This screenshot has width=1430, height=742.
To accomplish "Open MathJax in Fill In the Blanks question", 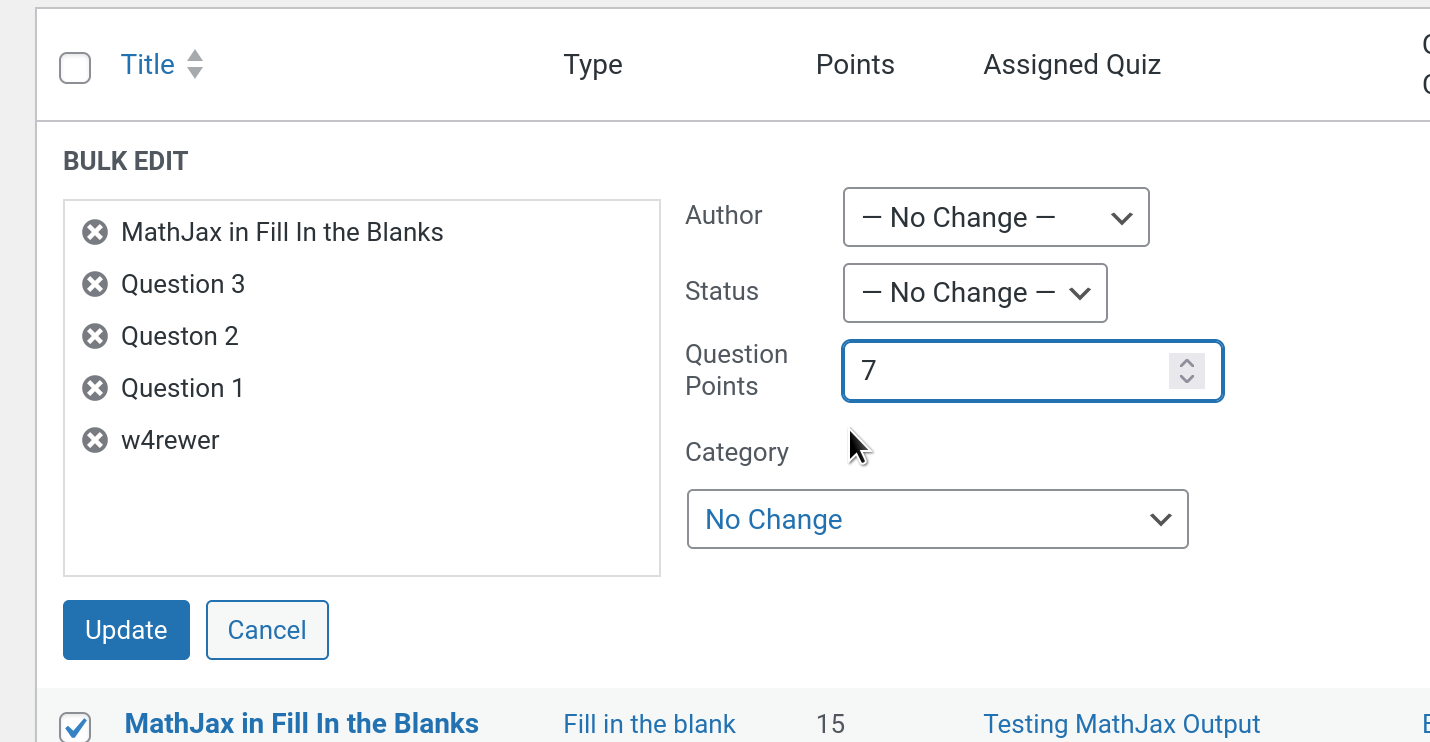I will [301, 724].
